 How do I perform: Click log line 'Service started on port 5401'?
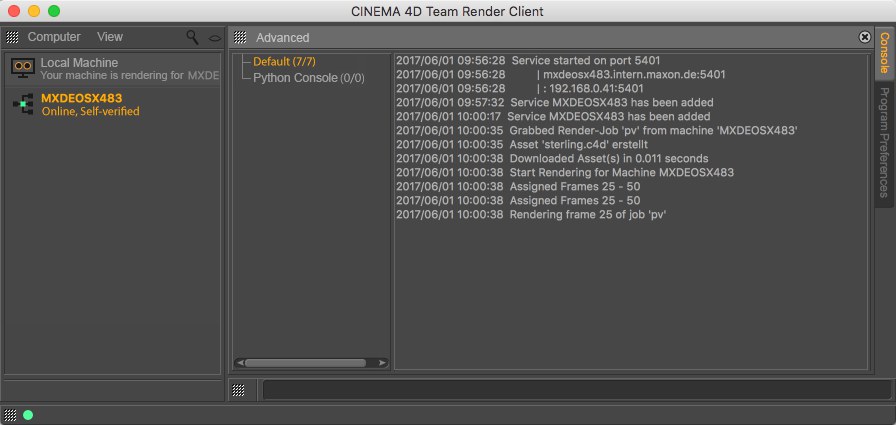click(x=528, y=61)
